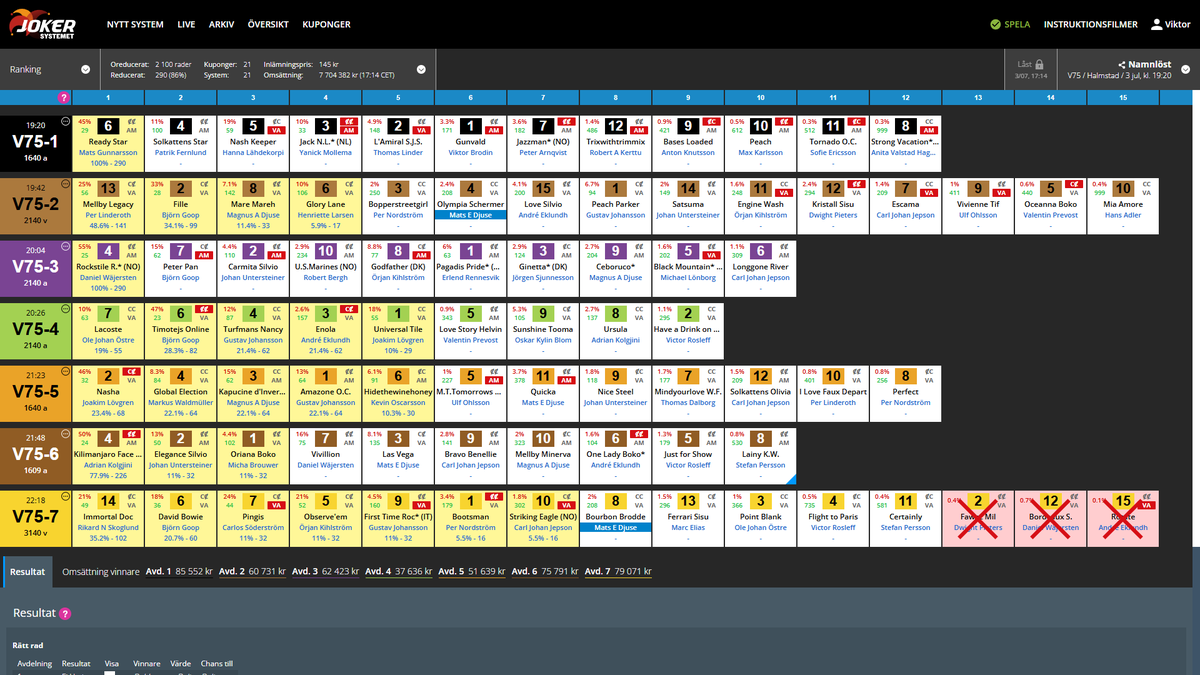Toggle horse number 4 Rockstile R.* (NO)
Viewport: 1200px width, 675px height.
click(x=109, y=251)
